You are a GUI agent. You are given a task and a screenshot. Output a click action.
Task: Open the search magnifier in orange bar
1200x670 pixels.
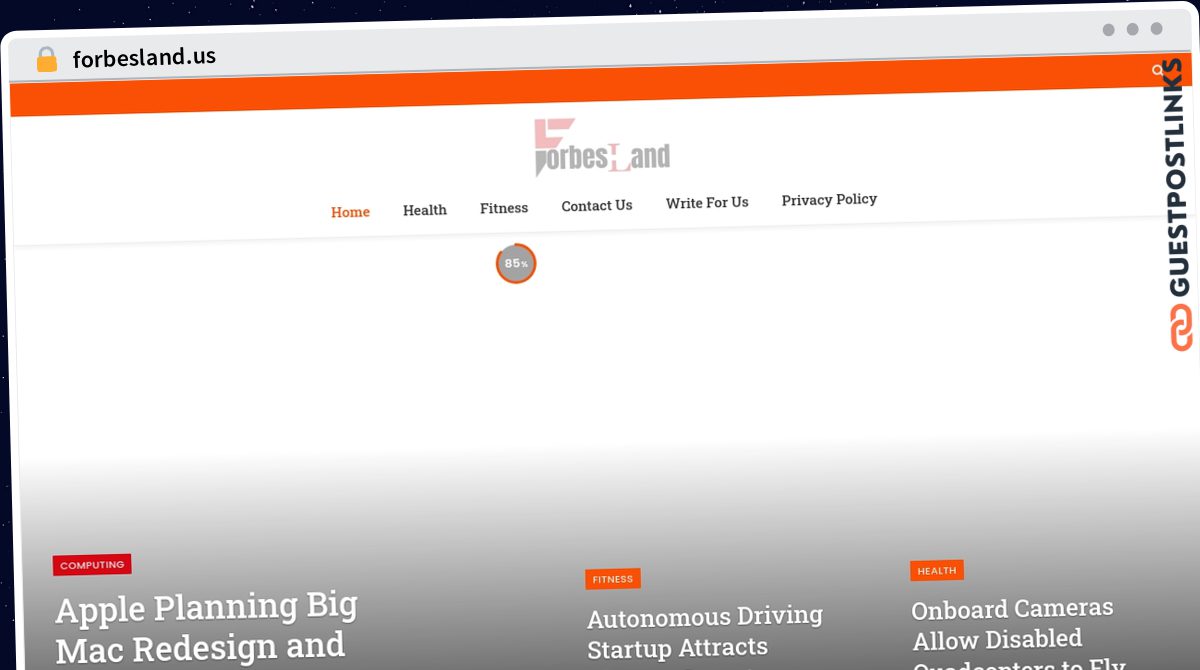coord(1158,70)
